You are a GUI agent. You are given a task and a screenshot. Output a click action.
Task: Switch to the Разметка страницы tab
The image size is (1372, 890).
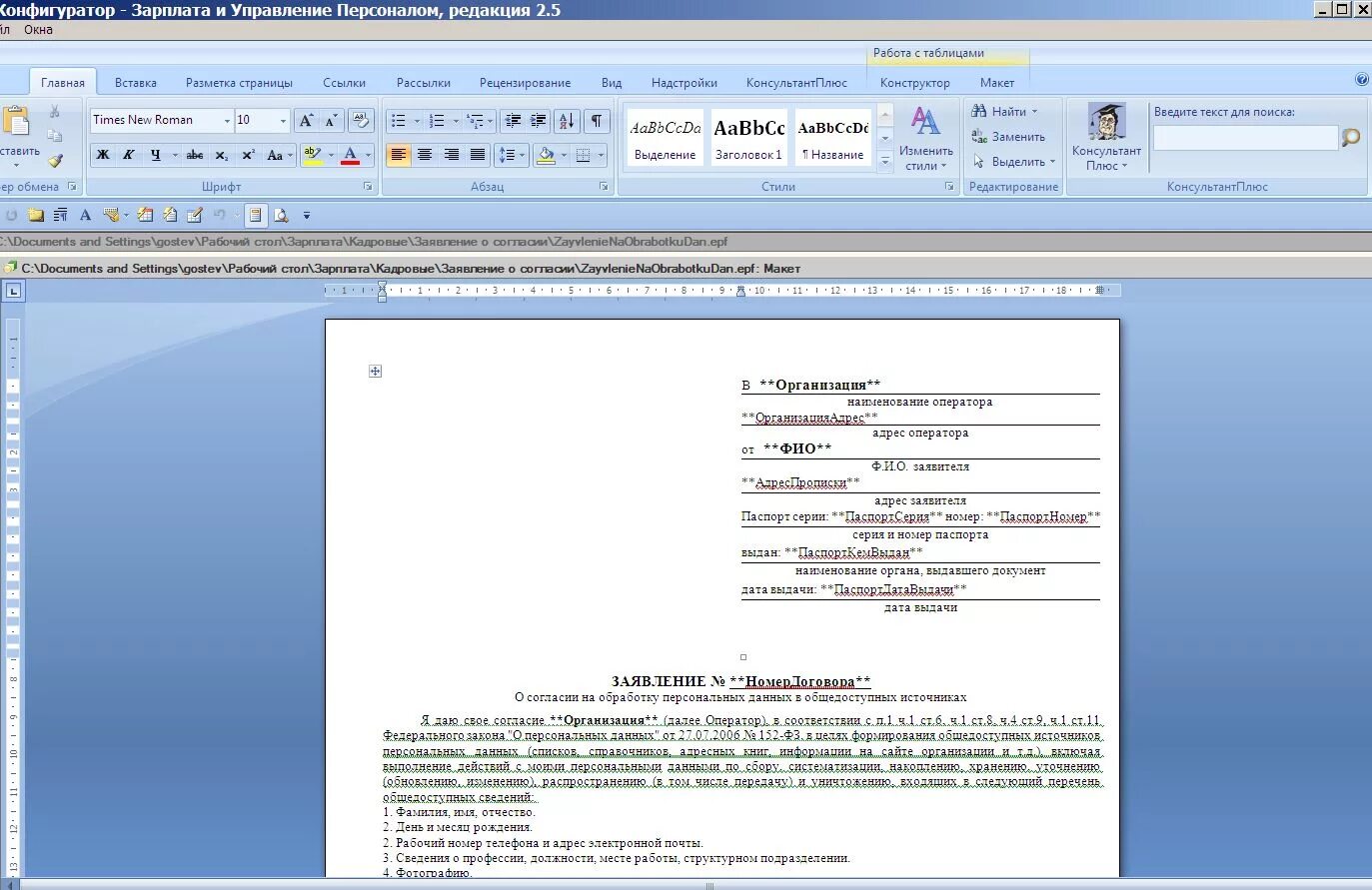point(239,83)
